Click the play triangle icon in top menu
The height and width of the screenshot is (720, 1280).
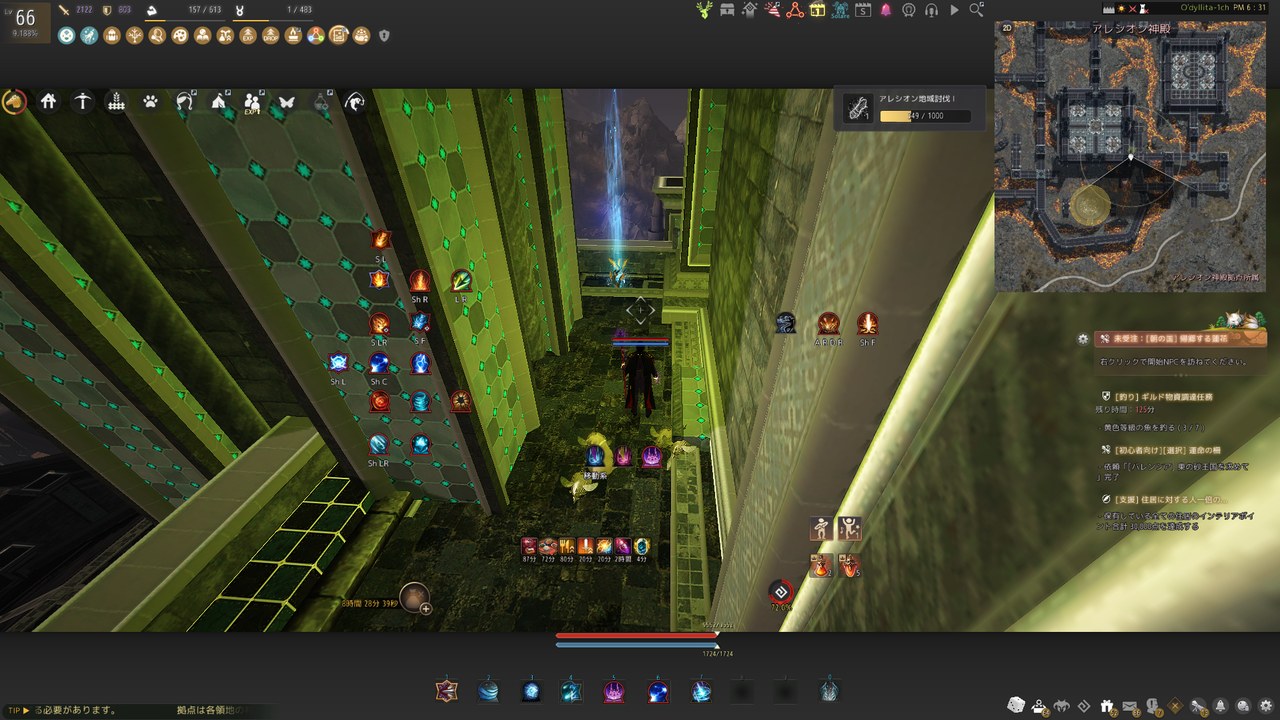[954, 10]
